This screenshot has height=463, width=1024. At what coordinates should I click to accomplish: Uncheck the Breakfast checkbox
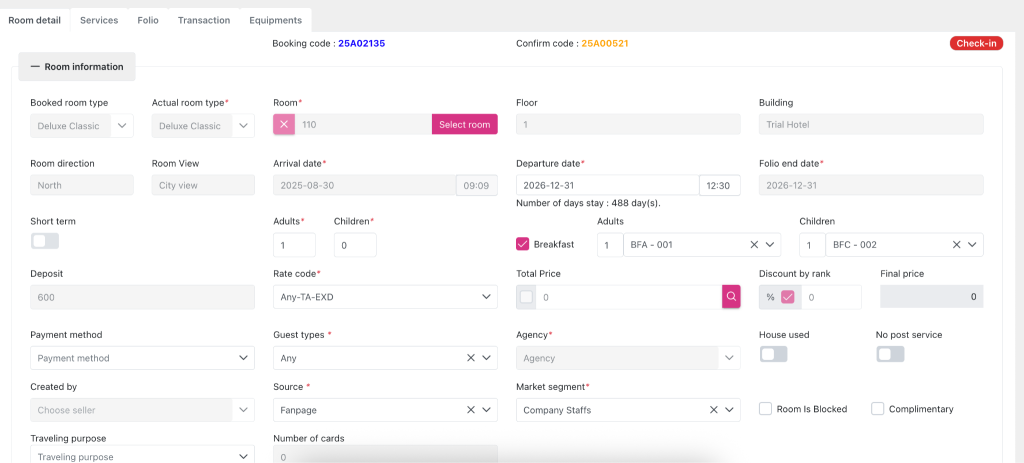522,244
